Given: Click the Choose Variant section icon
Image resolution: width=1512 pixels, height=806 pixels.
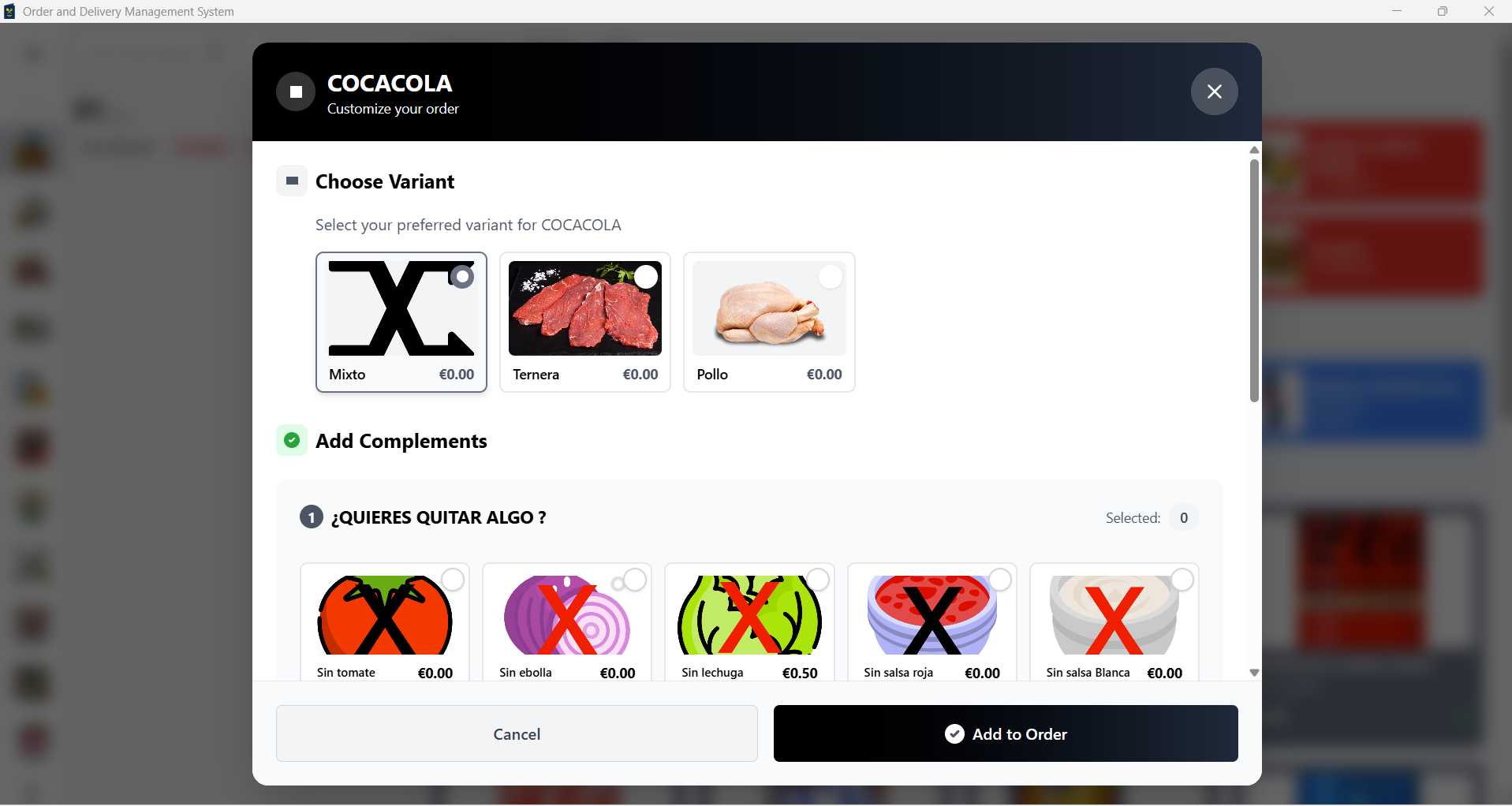Looking at the screenshot, I should point(292,181).
